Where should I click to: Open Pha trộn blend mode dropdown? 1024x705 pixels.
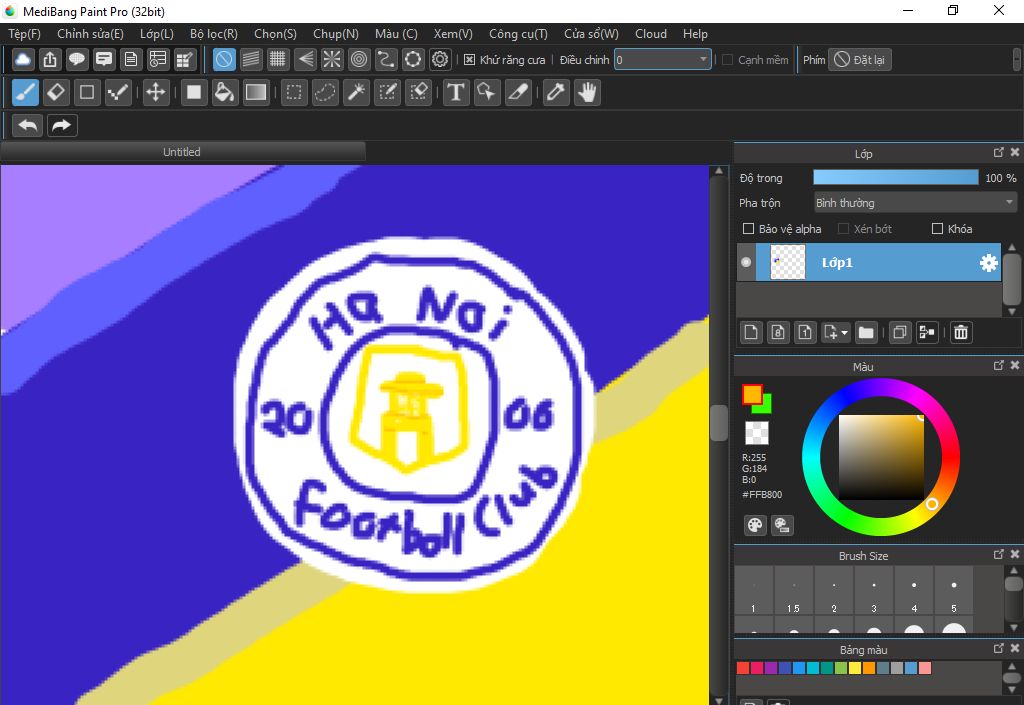(915, 203)
